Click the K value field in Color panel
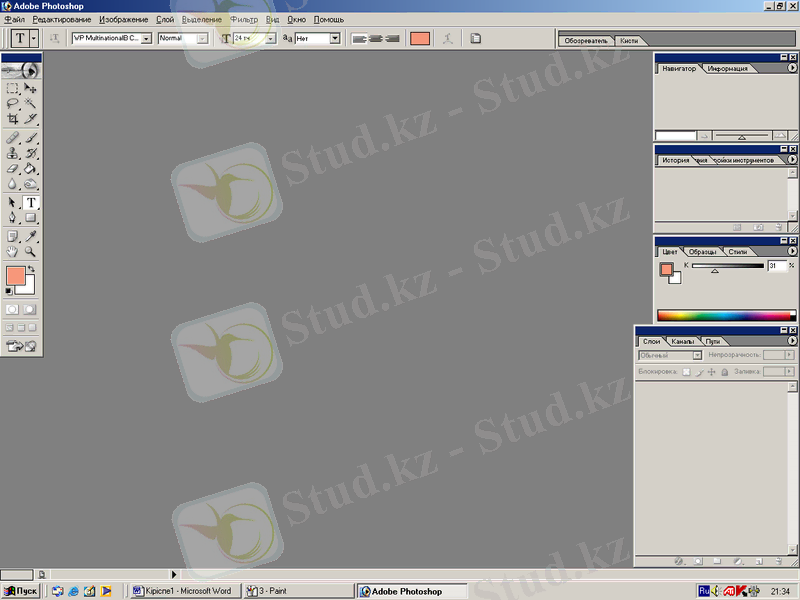 [777, 266]
